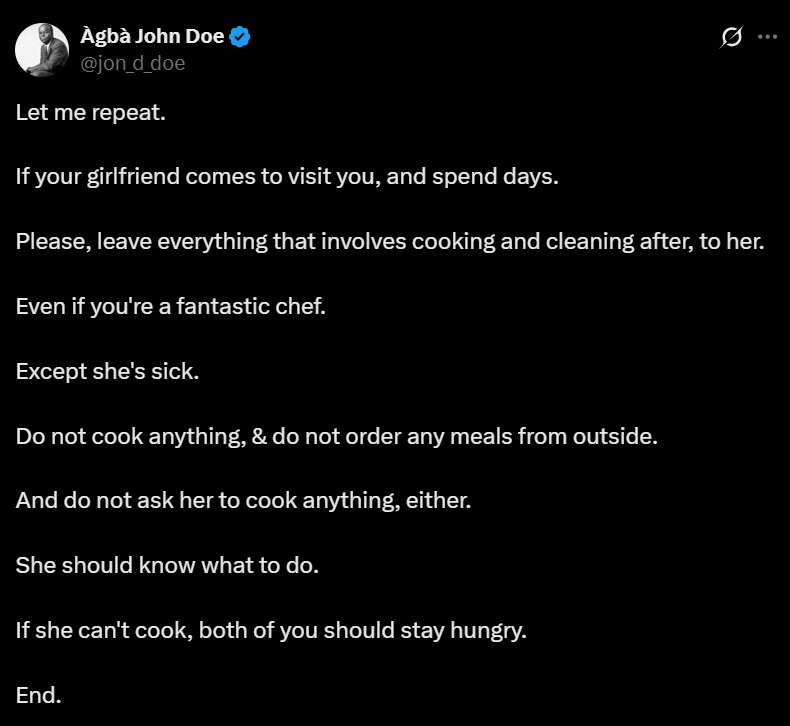Click the text "Even if you're a fantastic chef."
The height and width of the screenshot is (726, 790).
(171, 307)
